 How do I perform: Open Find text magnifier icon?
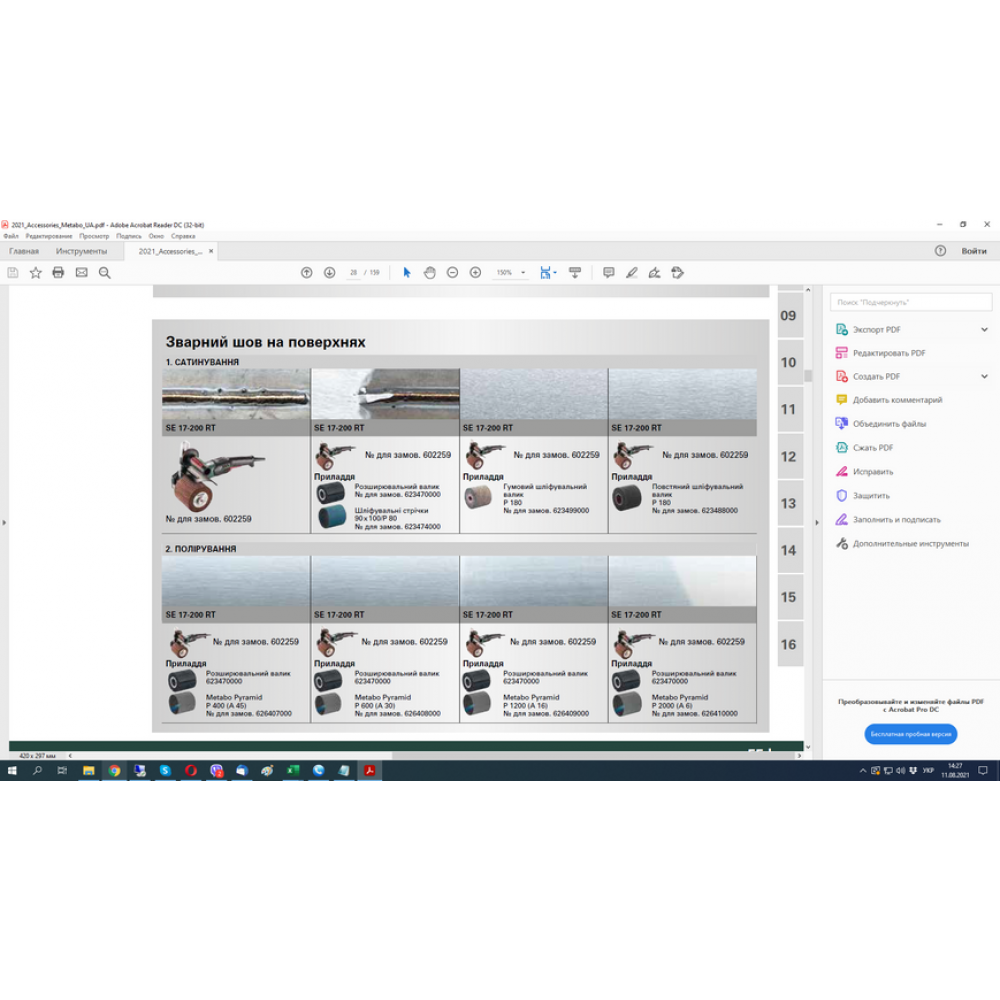(x=104, y=272)
